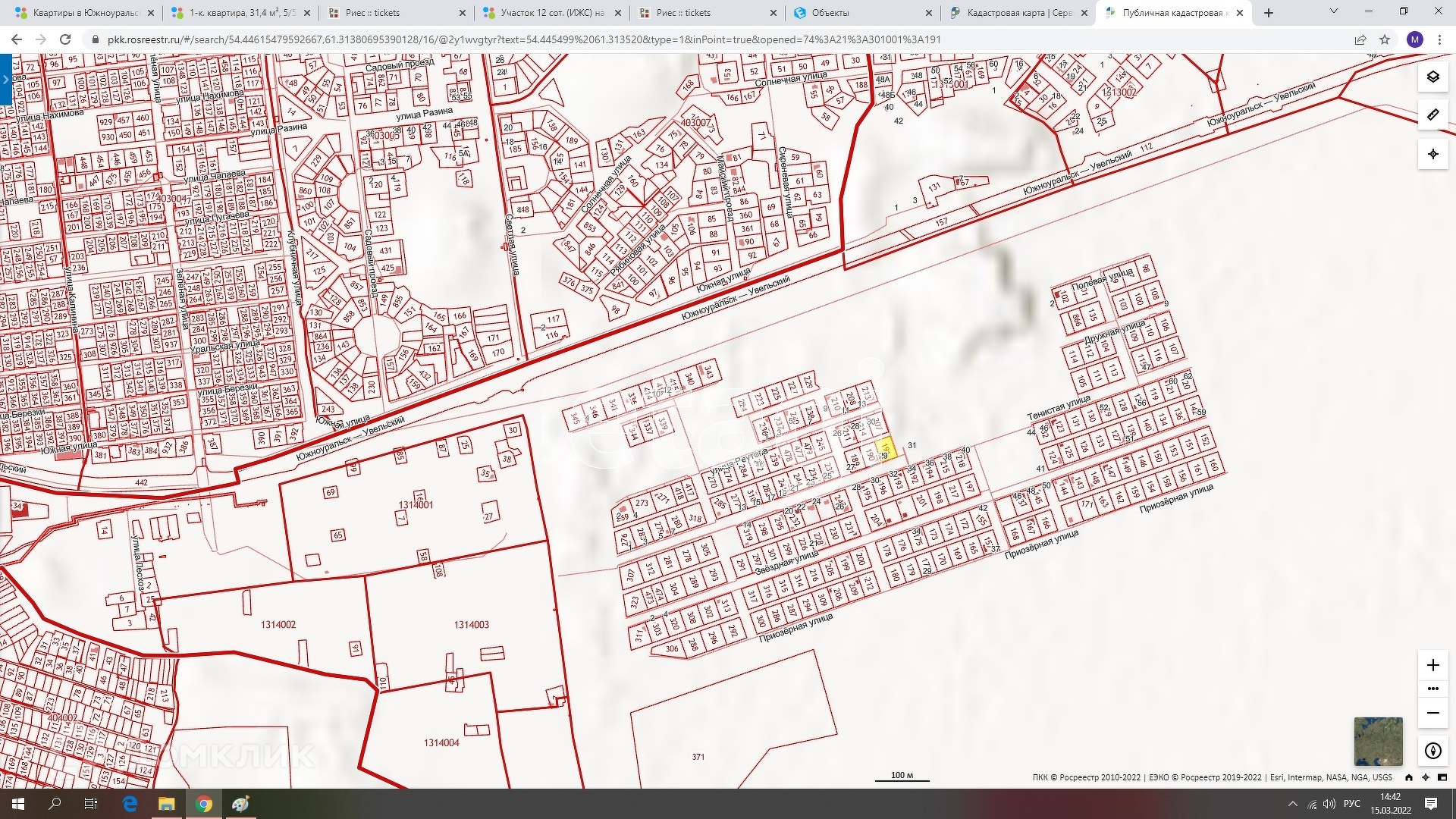The image size is (1456, 819).
Task: Zoom out with the minus button
Action: (x=1432, y=713)
